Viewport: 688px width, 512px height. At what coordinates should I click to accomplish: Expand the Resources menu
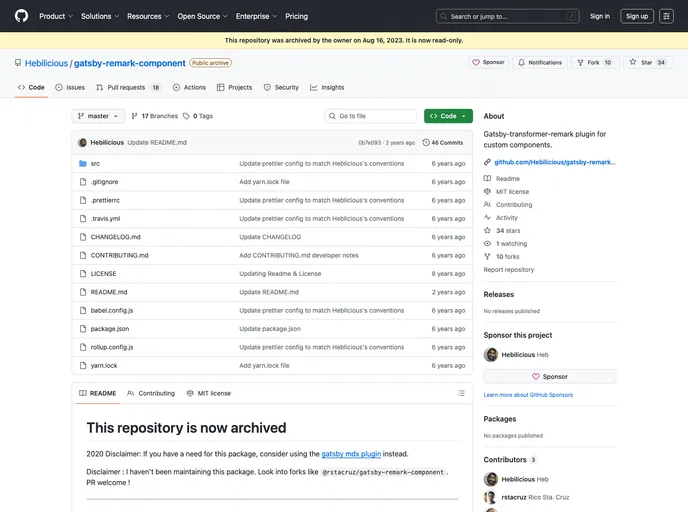148,16
